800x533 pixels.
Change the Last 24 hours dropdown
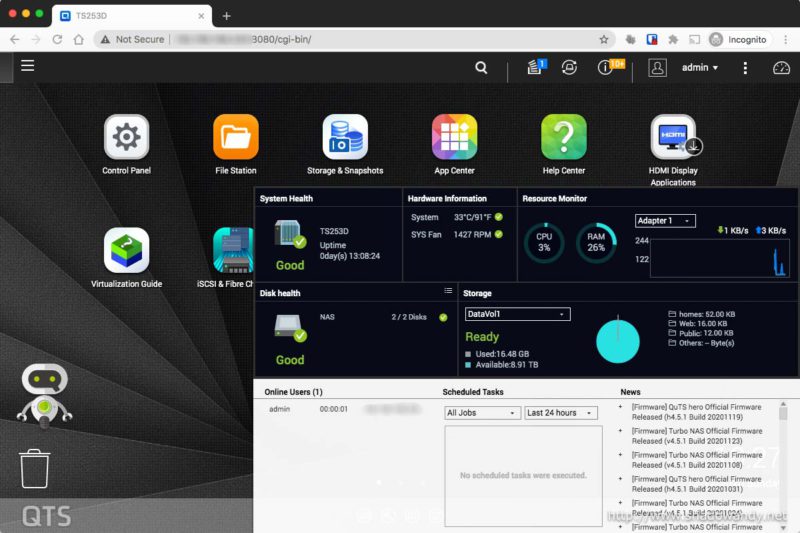(x=560, y=413)
